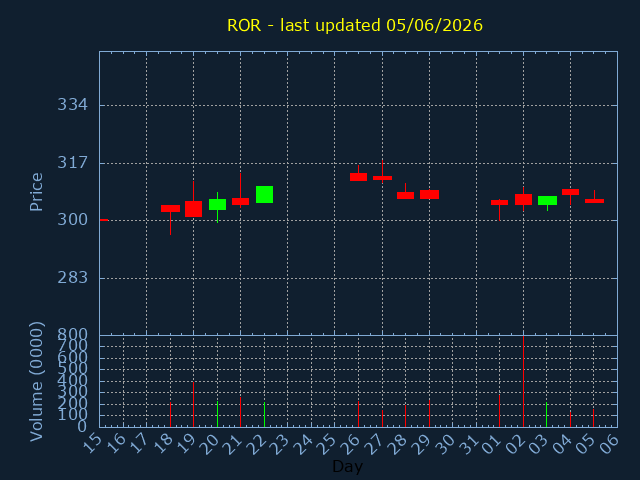Select the 334 price axis label
Image resolution: width=640 pixels, height=480 pixels.
[x=72, y=105]
